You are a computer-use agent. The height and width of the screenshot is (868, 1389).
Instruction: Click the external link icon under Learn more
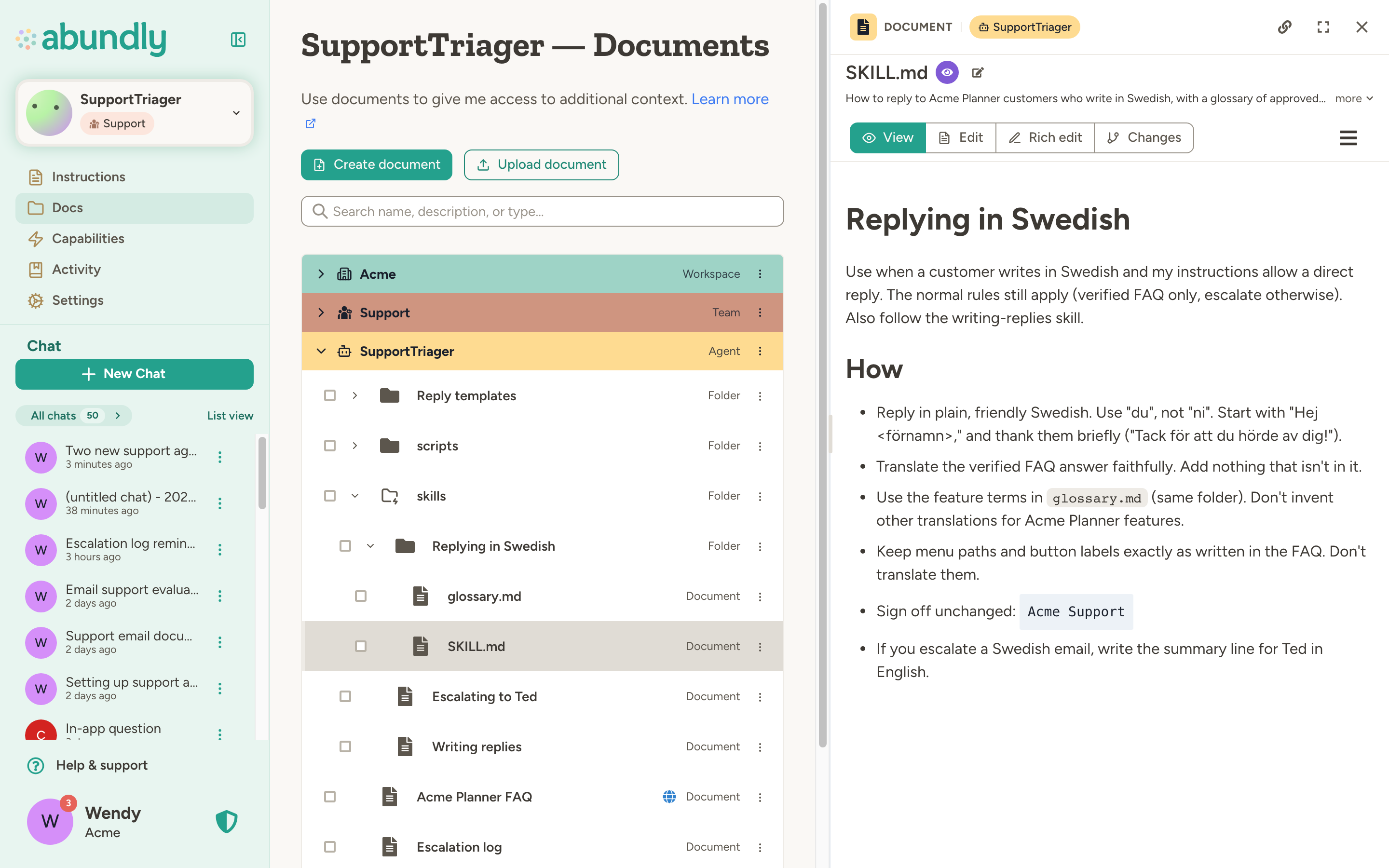[x=311, y=123]
